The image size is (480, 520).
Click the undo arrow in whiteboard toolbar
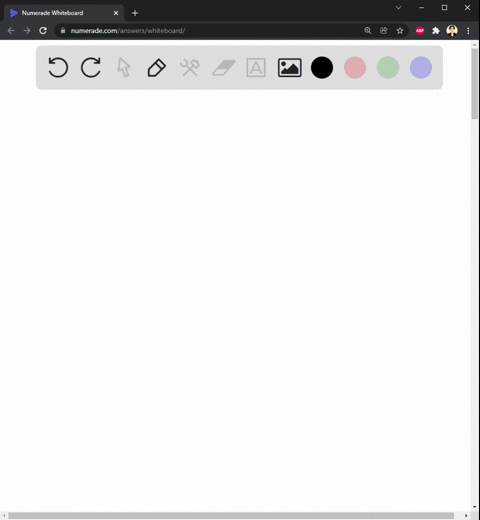[58, 67]
